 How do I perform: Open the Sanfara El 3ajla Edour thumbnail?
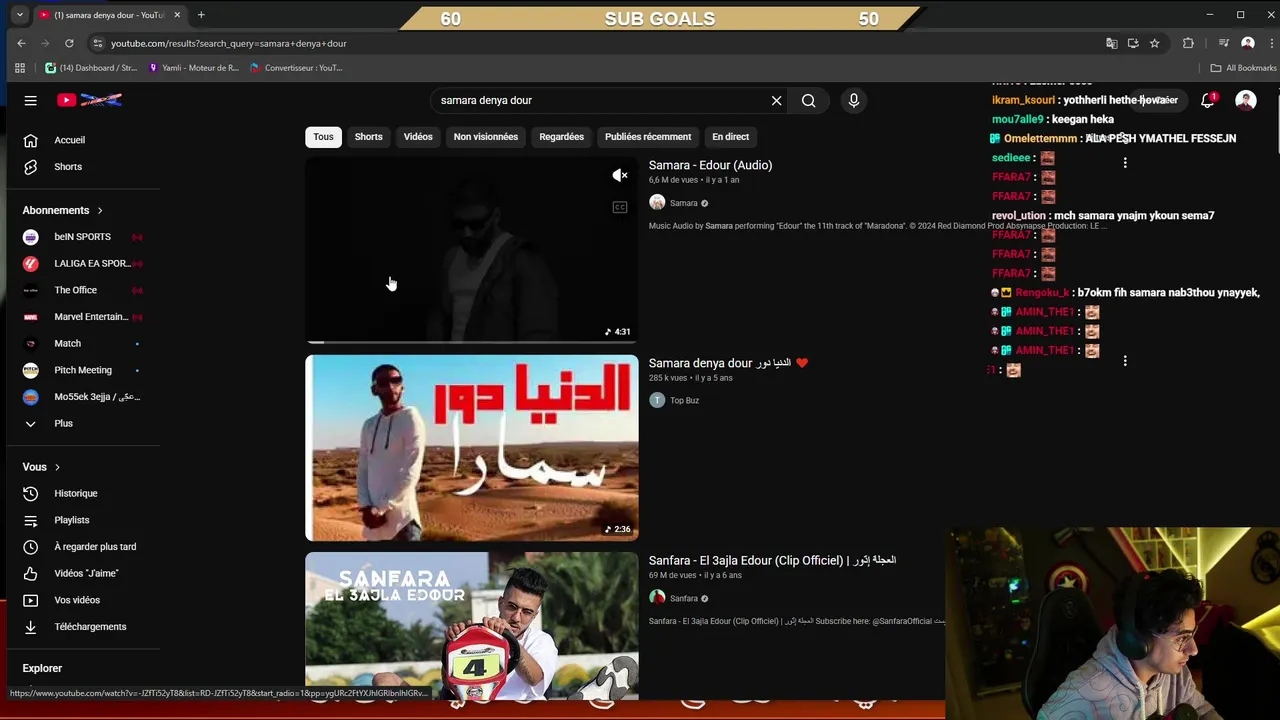(472, 626)
